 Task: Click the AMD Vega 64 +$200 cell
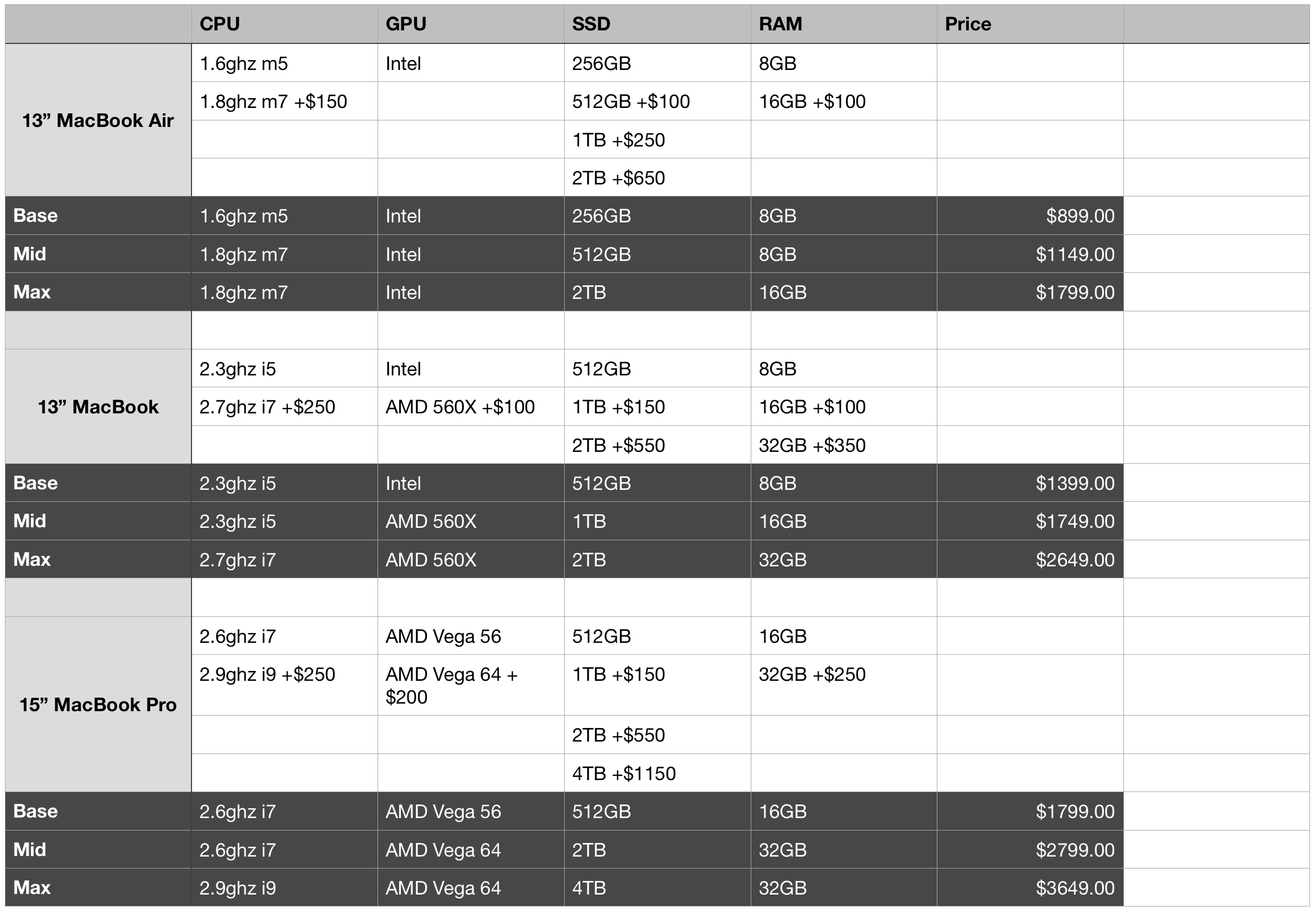(471, 685)
